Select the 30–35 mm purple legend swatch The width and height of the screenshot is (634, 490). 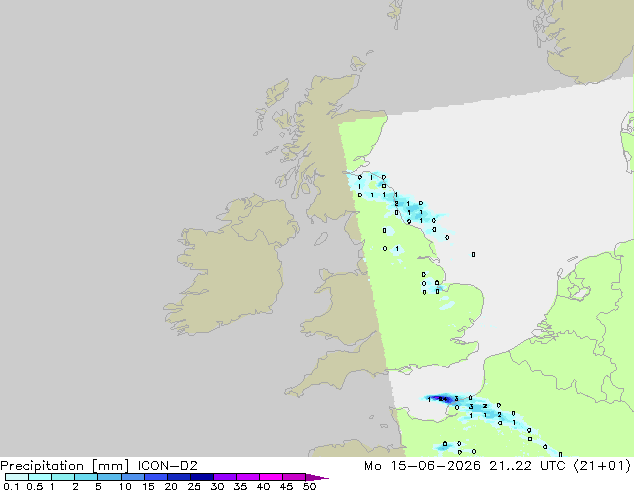click(x=225, y=477)
